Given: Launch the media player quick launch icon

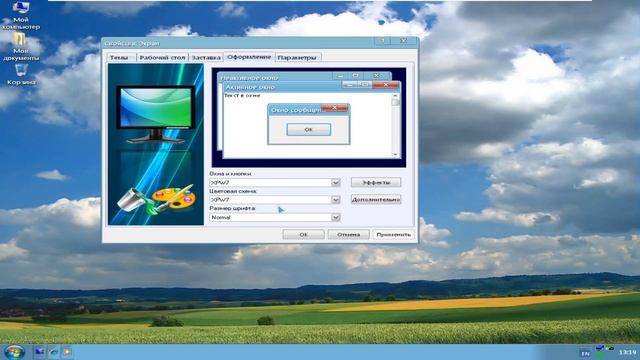Looking at the screenshot, I should click(67, 352).
